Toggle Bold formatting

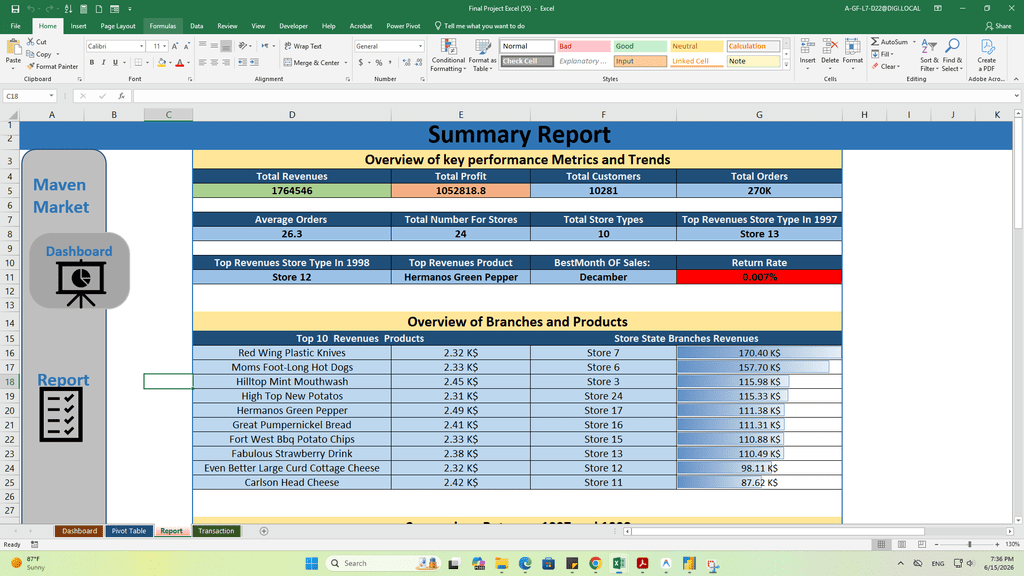coord(92,63)
